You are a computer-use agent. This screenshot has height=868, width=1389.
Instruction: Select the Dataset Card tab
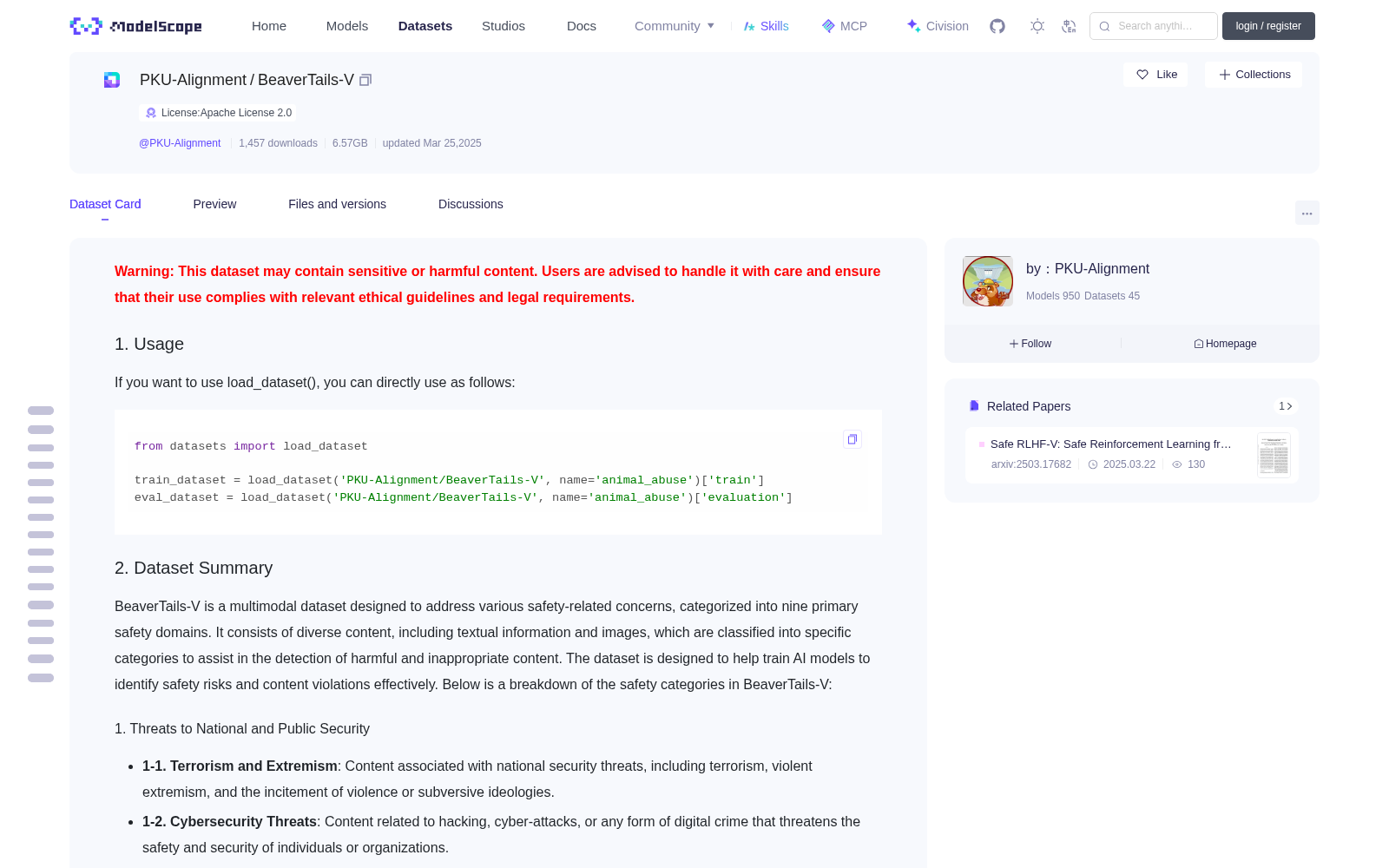coord(105,204)
